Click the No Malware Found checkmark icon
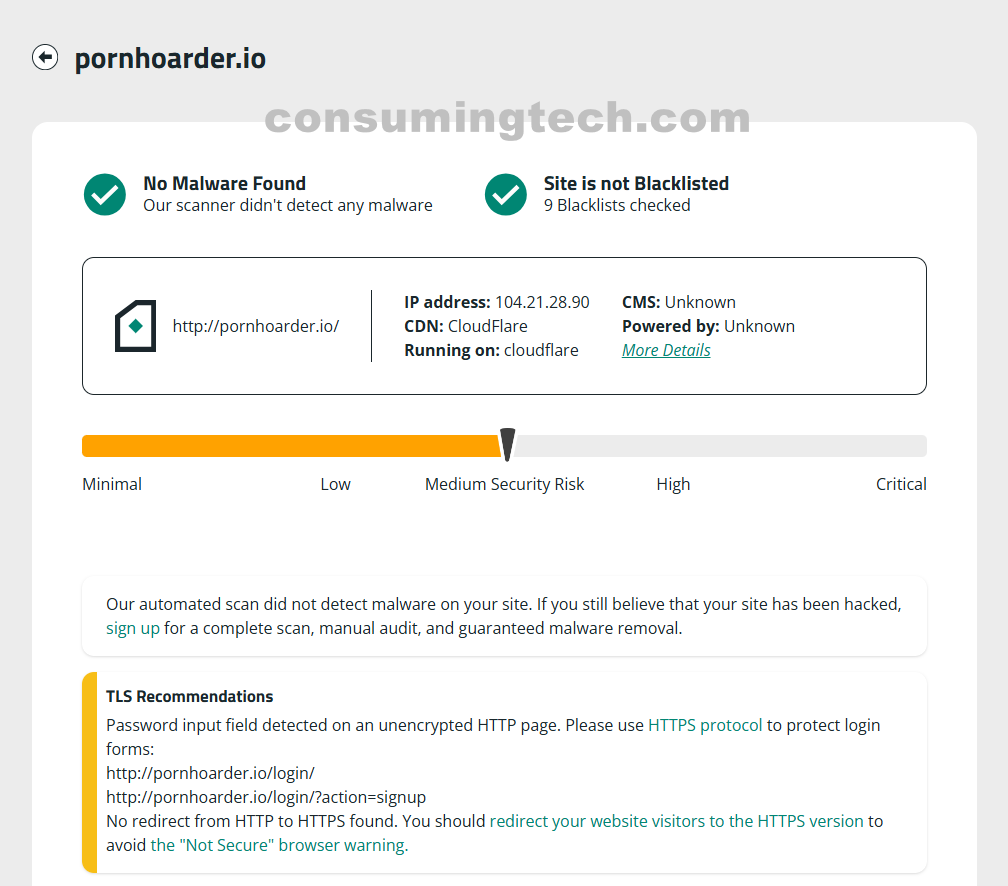Image resolution: width=1008 pixels, height=886 pixels. [105, 194]
